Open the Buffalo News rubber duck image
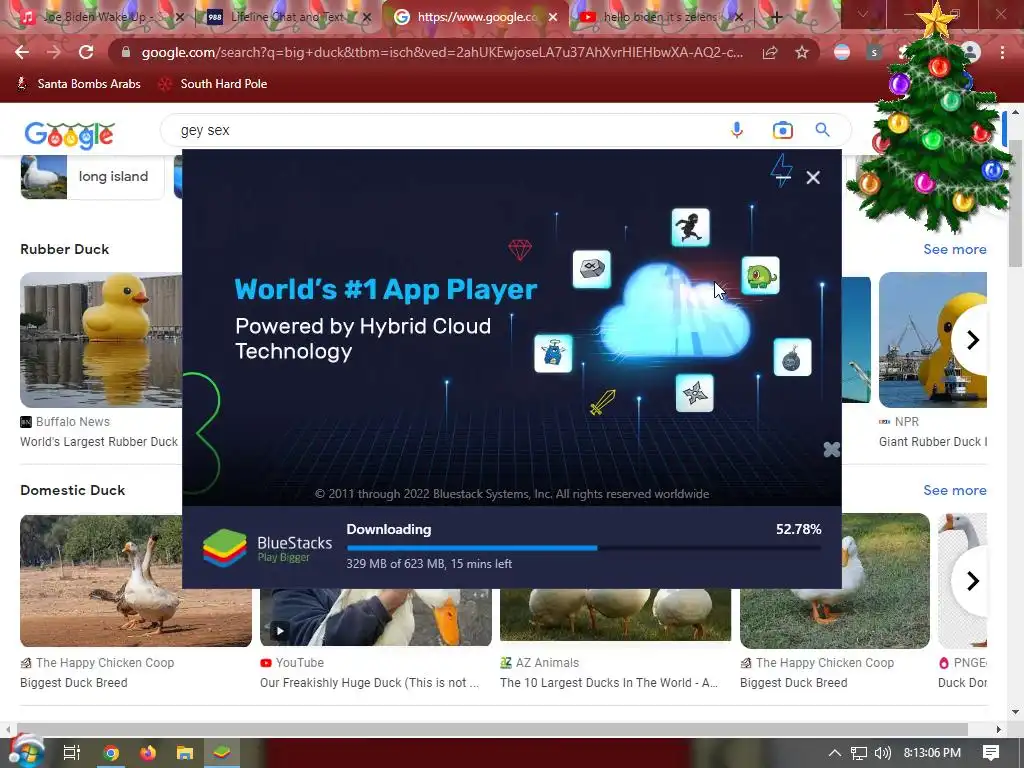Screen dimensions: 1024x768 [x=101, y=340]
